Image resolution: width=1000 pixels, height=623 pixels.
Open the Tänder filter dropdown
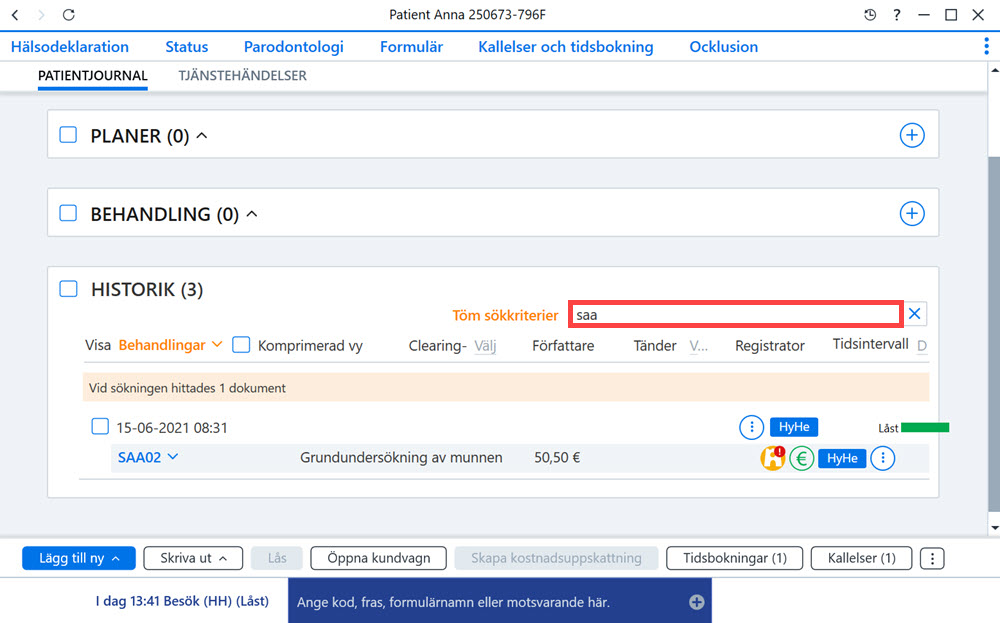tap(698, 346)
